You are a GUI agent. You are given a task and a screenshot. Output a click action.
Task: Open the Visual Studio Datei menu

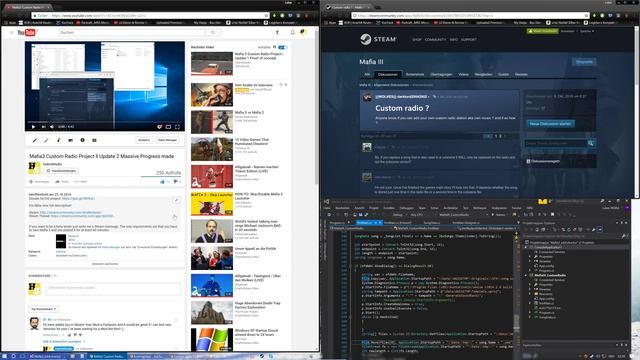(x=327, y=208)
